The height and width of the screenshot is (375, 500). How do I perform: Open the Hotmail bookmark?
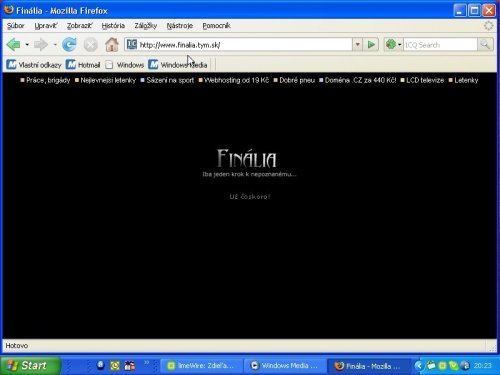83,65
